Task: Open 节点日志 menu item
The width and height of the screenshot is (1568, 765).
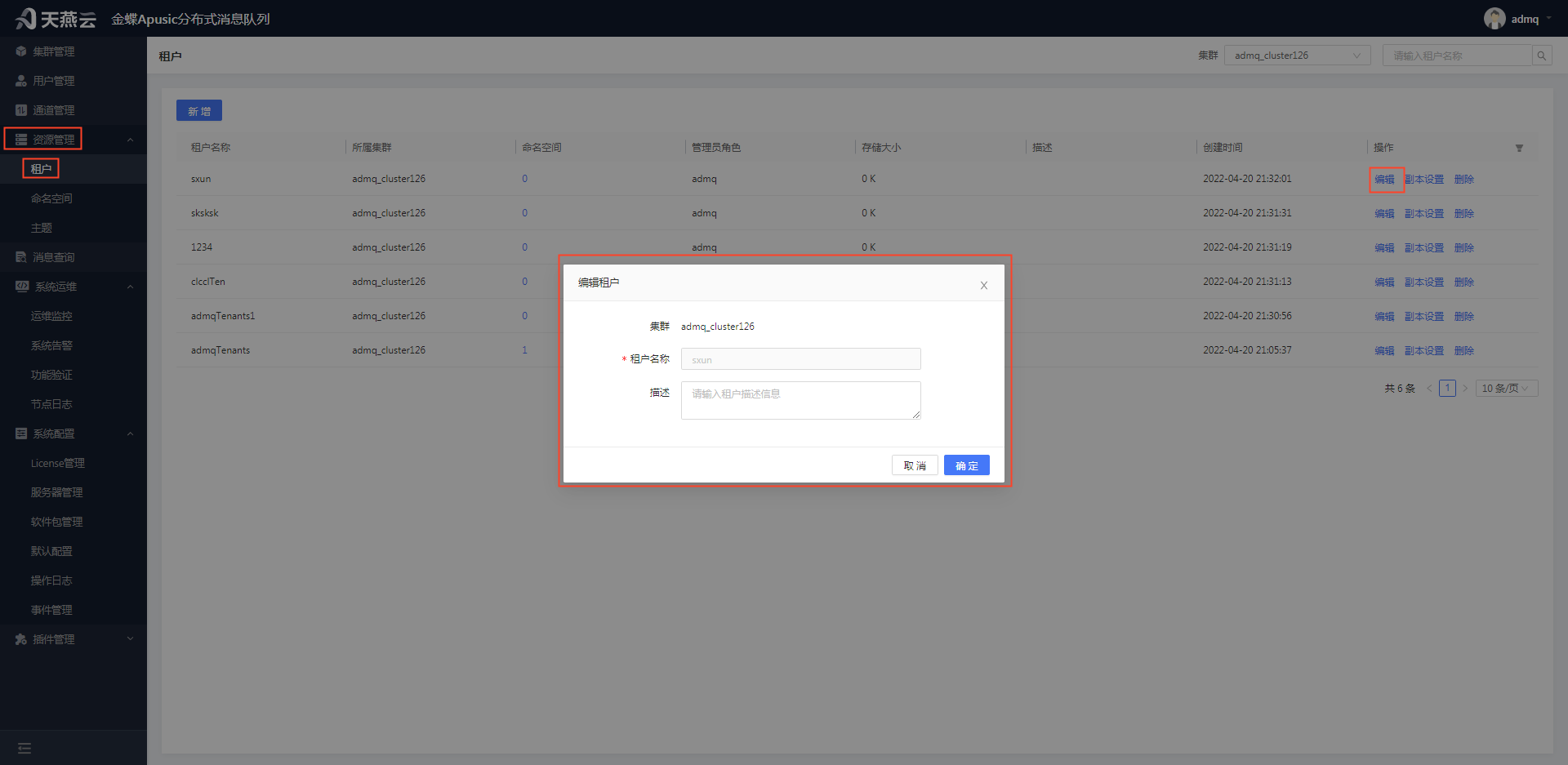Action: pos(51,404)
